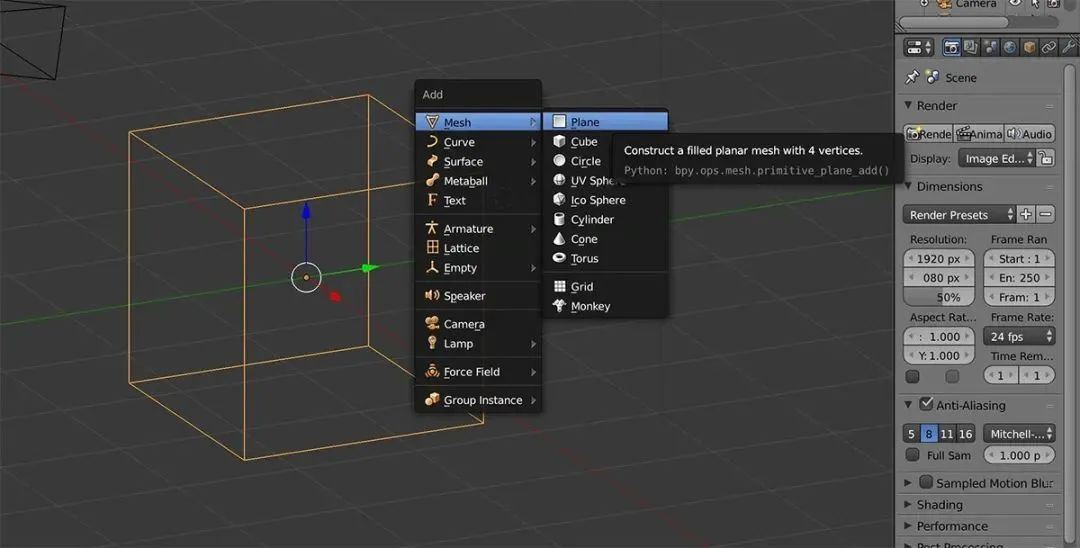Viewport: 1080px width, 548px height.
Task: Select 16 anti-aliasing samples
Action: click(966, 434)
